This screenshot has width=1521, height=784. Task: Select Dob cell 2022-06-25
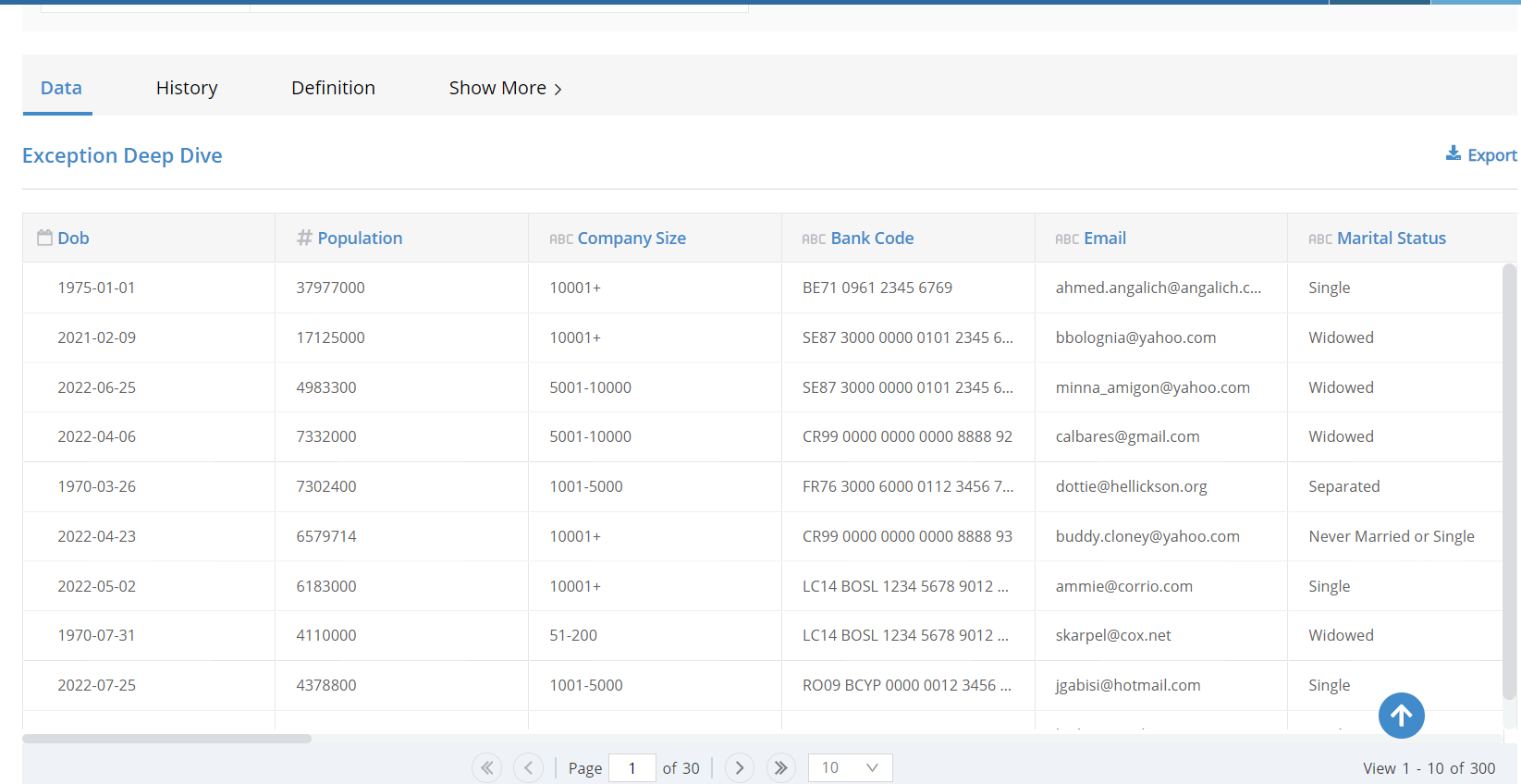tap(96, 387)
